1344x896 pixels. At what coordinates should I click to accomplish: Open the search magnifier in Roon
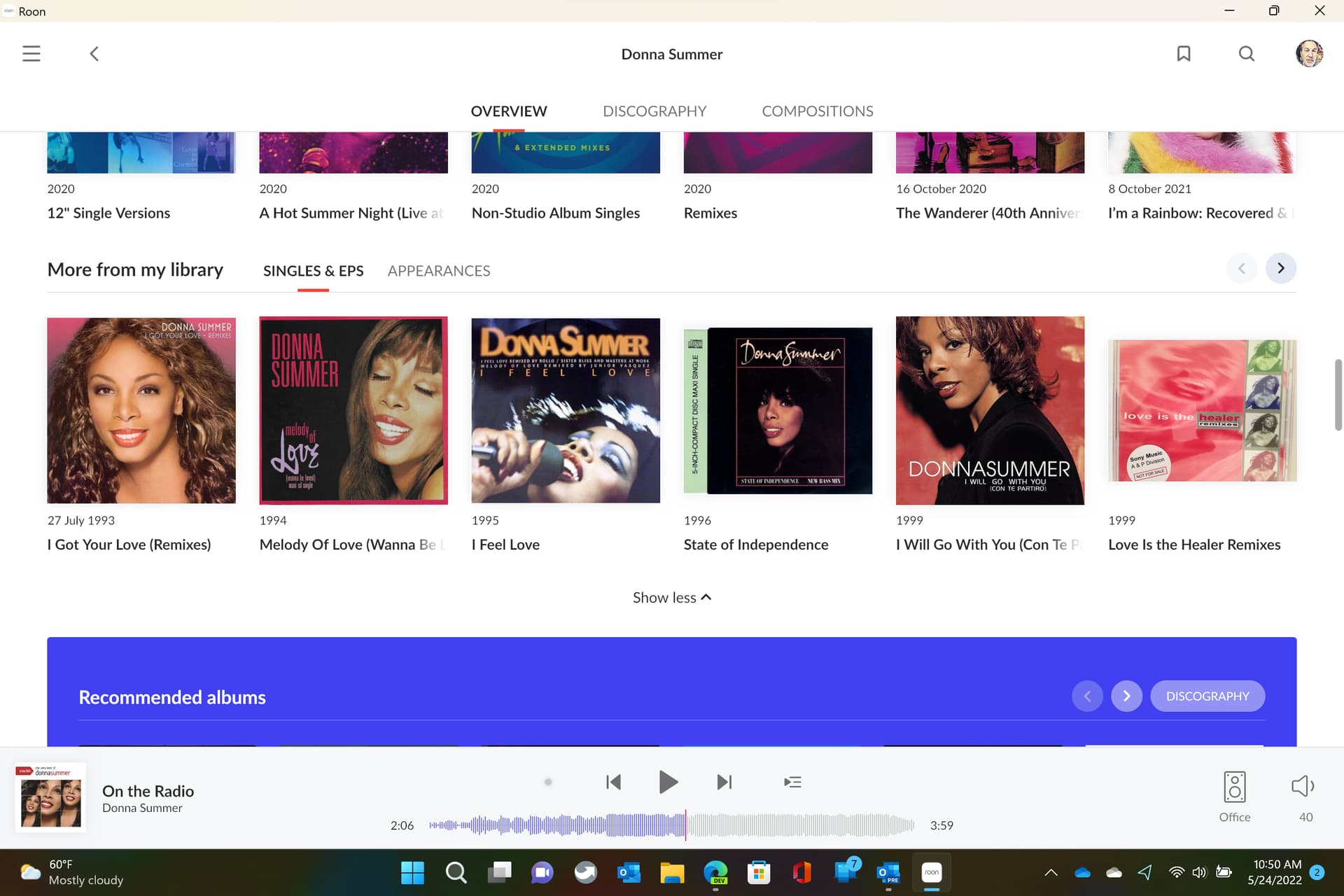[1247, 54]
